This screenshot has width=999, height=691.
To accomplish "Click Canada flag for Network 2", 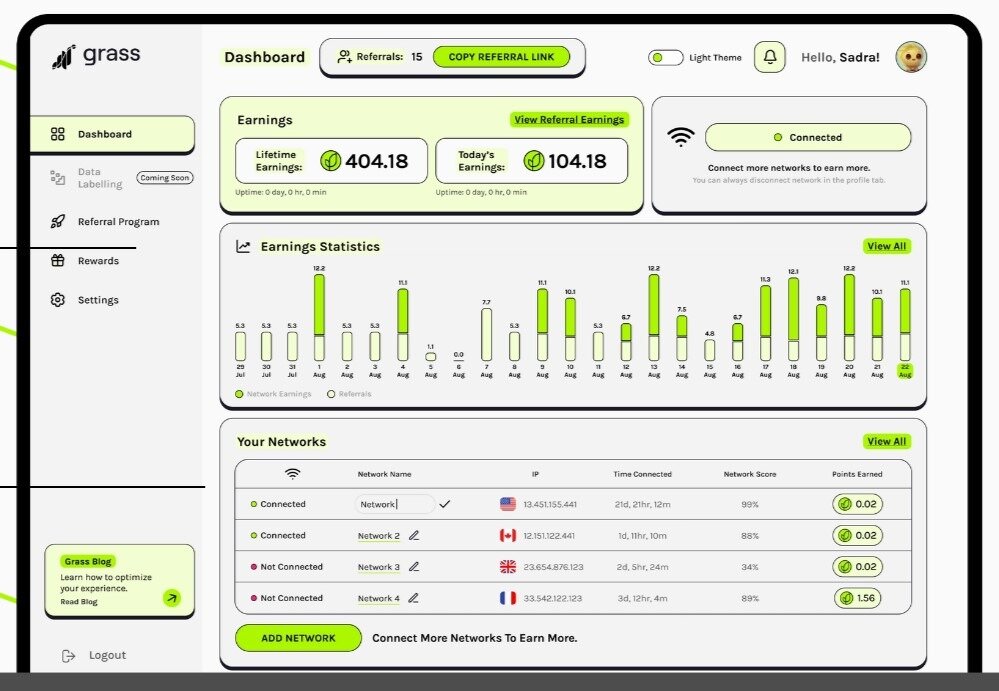I will (x=508, y=536).
